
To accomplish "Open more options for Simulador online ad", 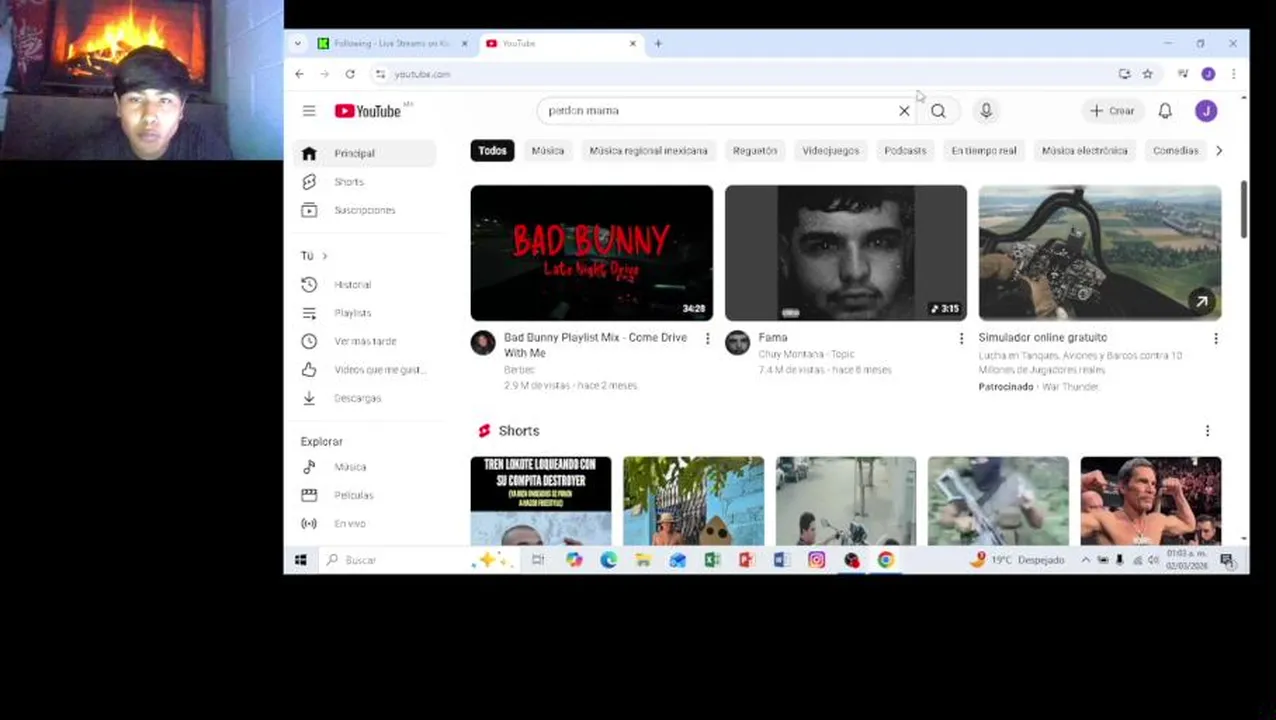I will click(x=1215, y=339).
